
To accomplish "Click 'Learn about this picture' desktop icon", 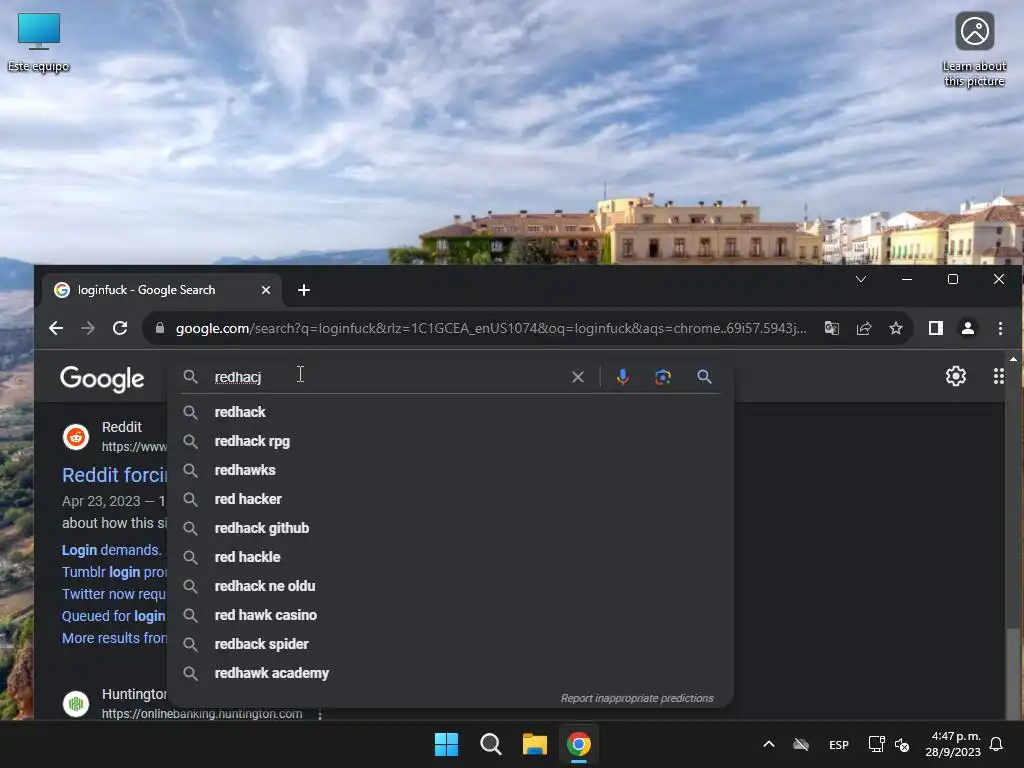I will pos(974,50).
